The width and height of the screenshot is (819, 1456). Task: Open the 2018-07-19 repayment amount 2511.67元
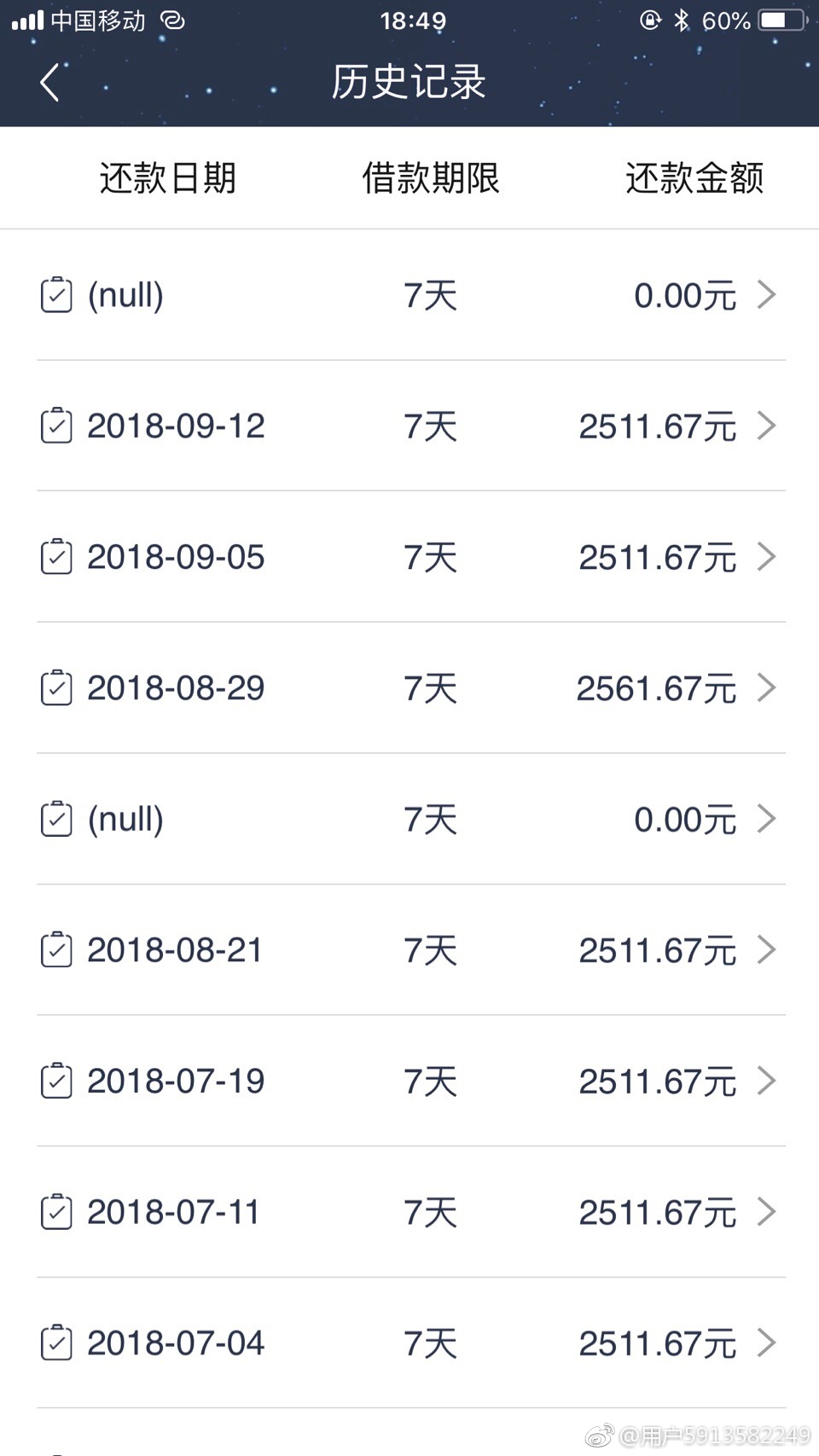pyautogui.click(x=657, y=1081)
